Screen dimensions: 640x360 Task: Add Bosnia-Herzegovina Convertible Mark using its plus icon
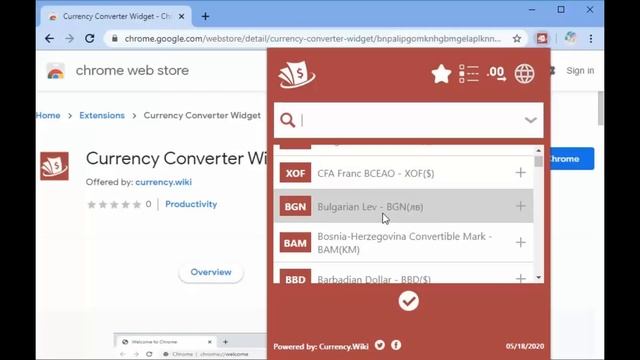click(520, 242)
